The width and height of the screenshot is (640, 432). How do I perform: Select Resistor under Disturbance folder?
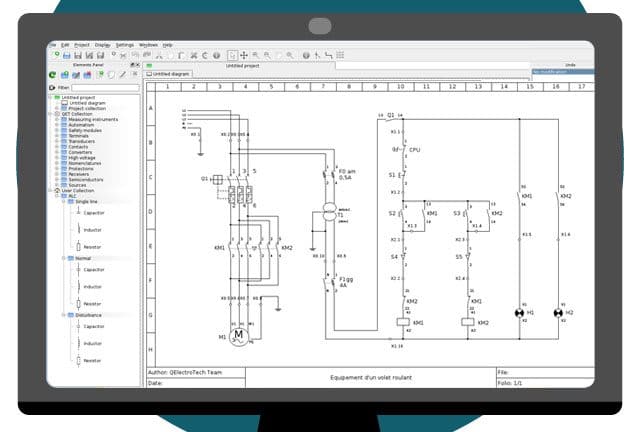click(91, 360)
